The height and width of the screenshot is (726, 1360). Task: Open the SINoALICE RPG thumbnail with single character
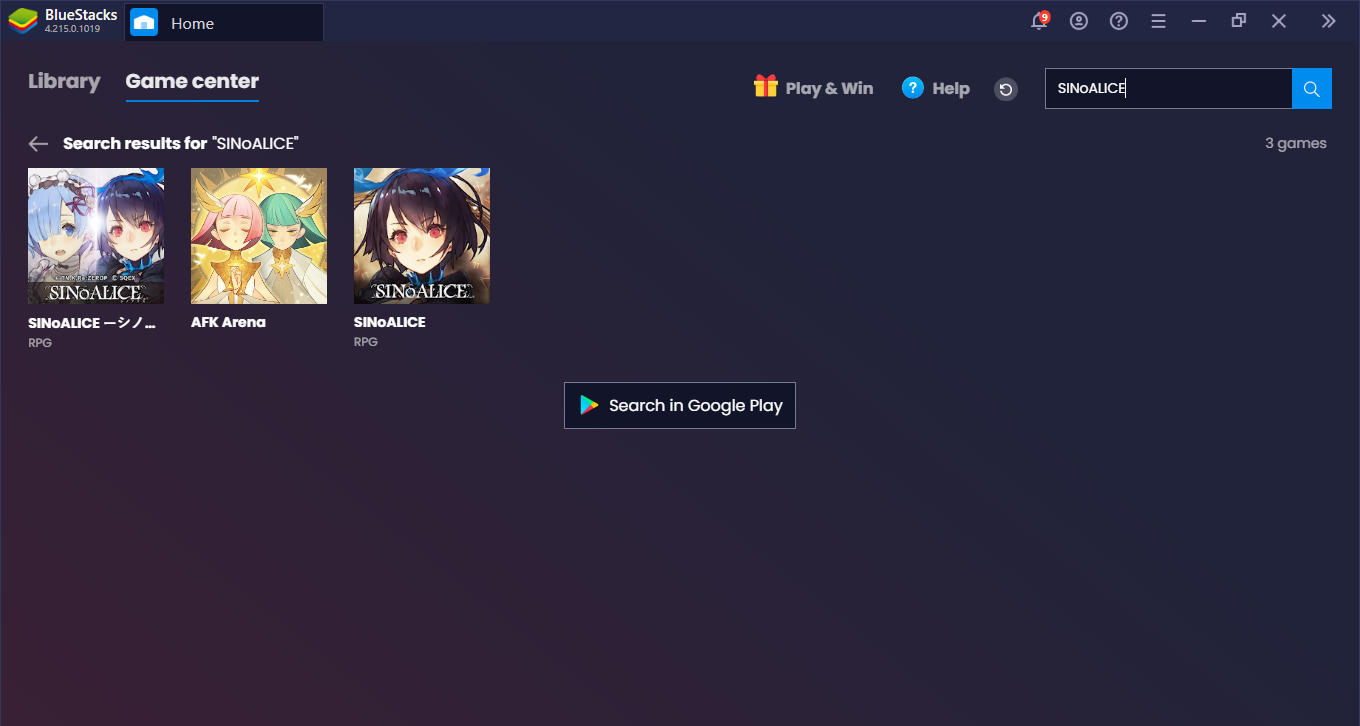pos(422,236)
